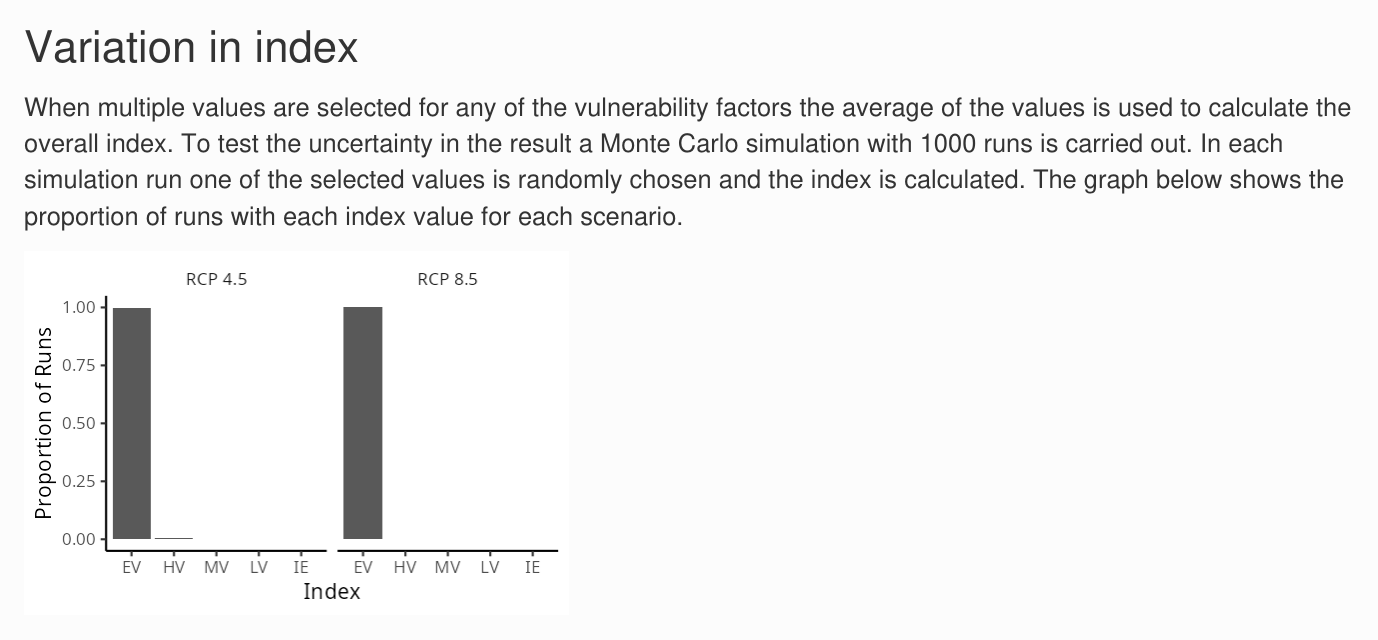This screenshot has width=1378, height=640.
Task: Click the EV bar in RCP 8.5 panel
Action: click(x=363, y=423)
